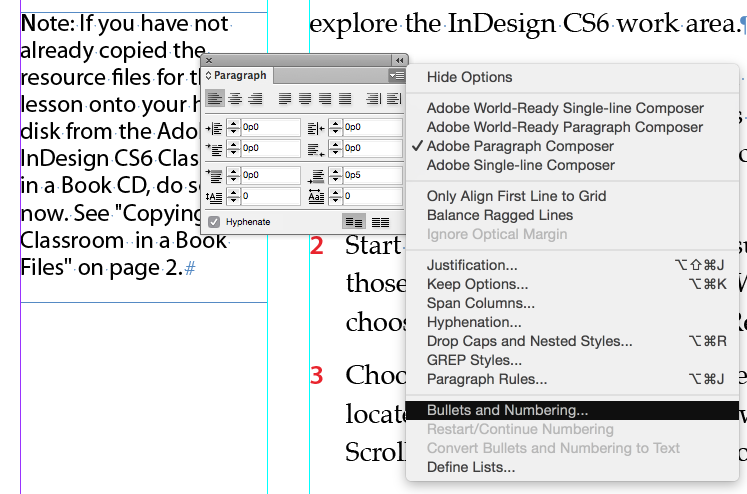Click red step number 2 in document

click(317, 246)
